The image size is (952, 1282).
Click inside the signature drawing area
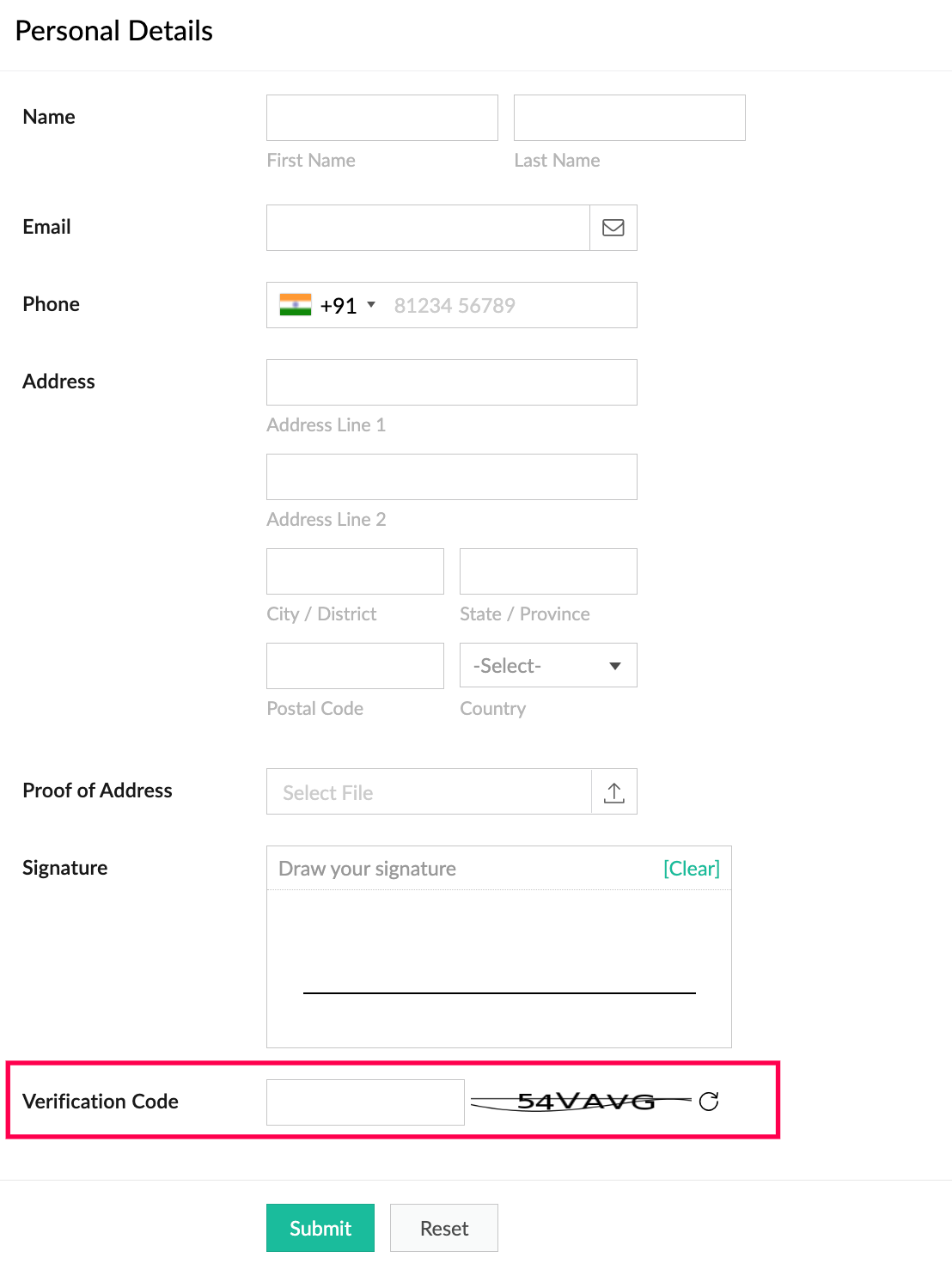click(x=498, y=954)
